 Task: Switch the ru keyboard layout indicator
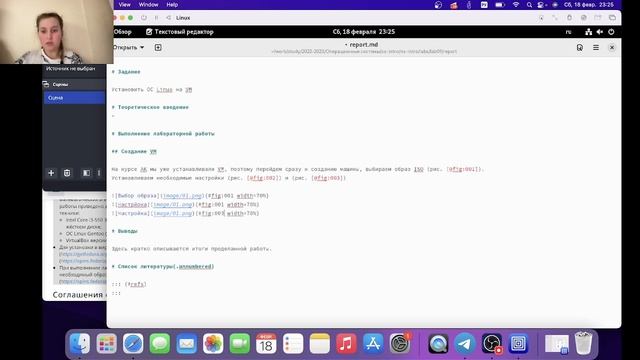click(569, 32)
